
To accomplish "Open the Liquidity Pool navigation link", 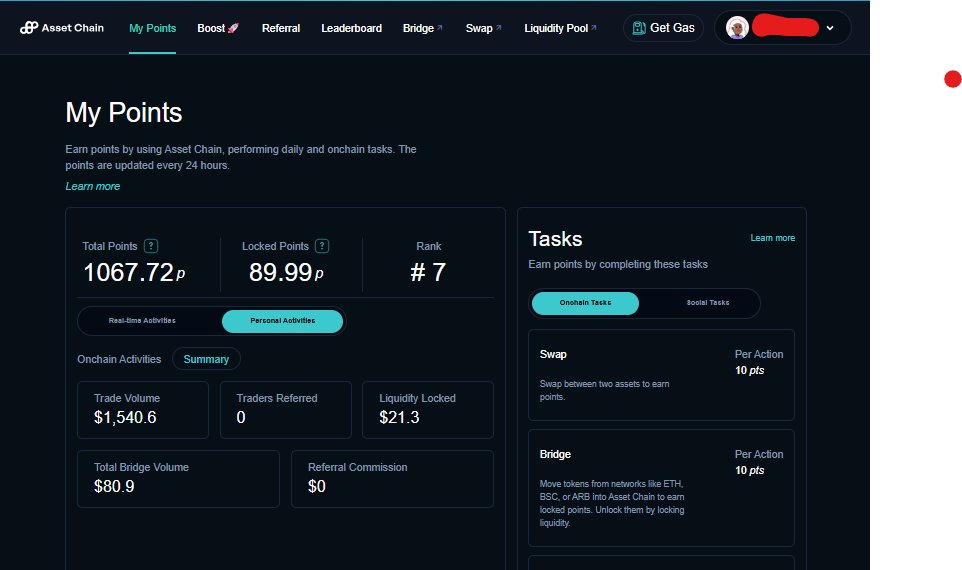I will [x=560, y=28].
